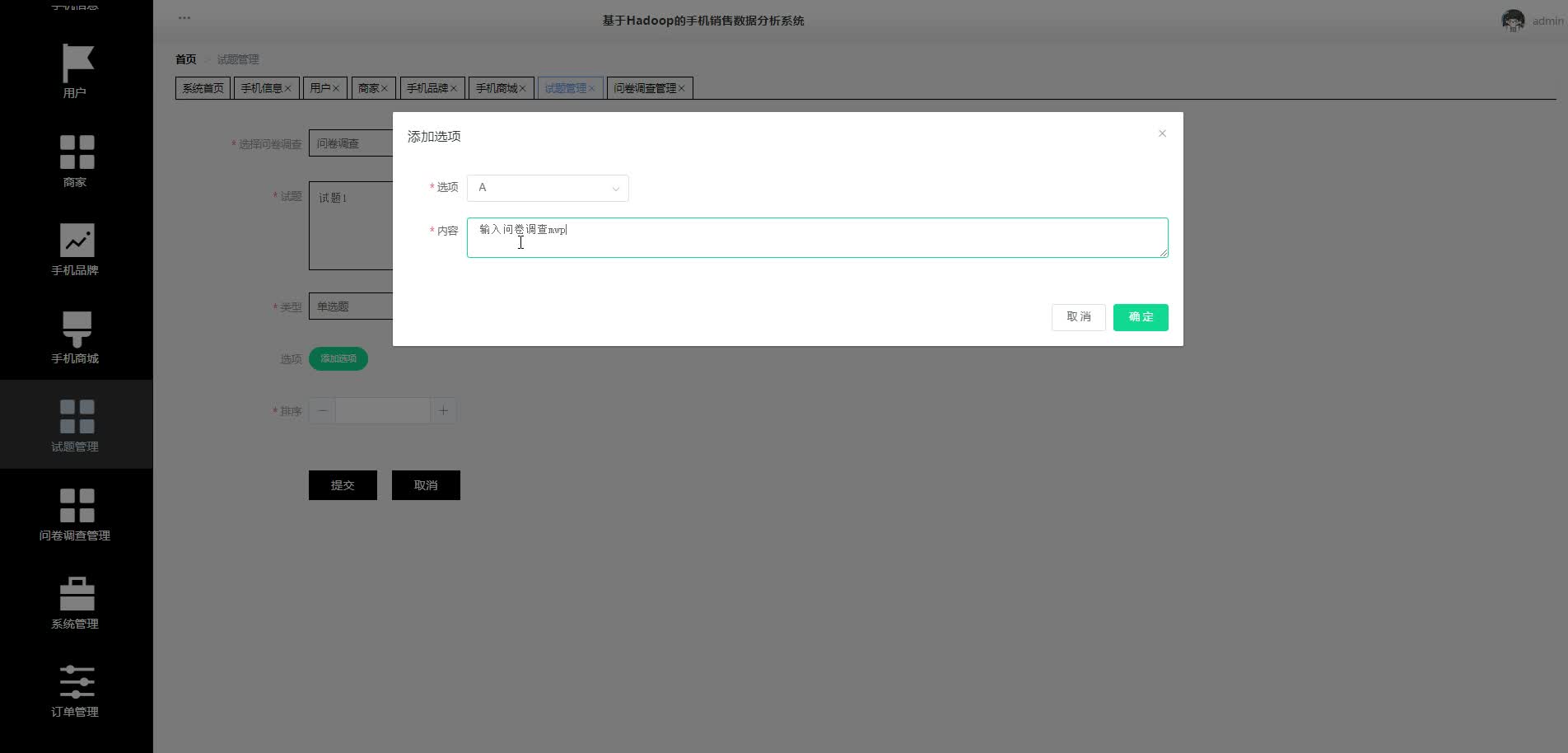
Task: Close the 用户 tab
Action: tap(335, 89)
